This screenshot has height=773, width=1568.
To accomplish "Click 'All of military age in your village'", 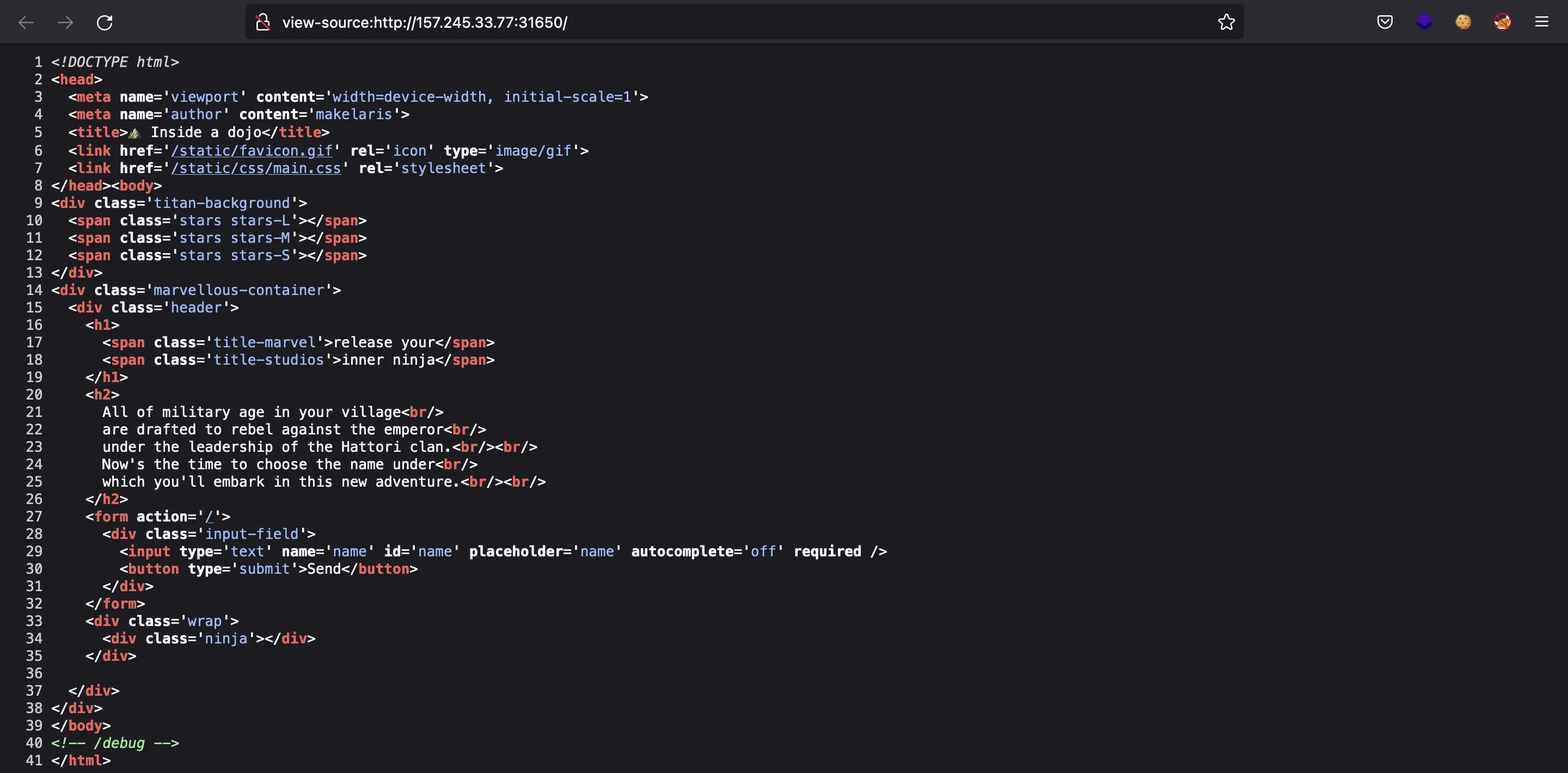I will click(252, 412).
